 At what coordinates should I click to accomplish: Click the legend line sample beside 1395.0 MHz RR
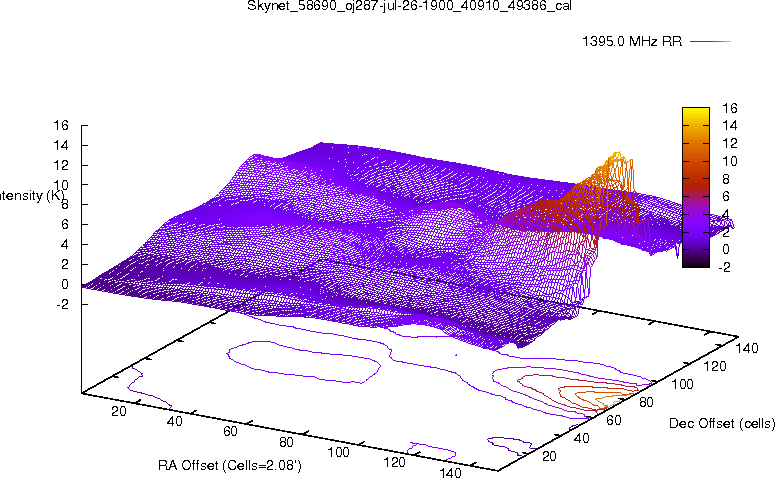(710, 42)
